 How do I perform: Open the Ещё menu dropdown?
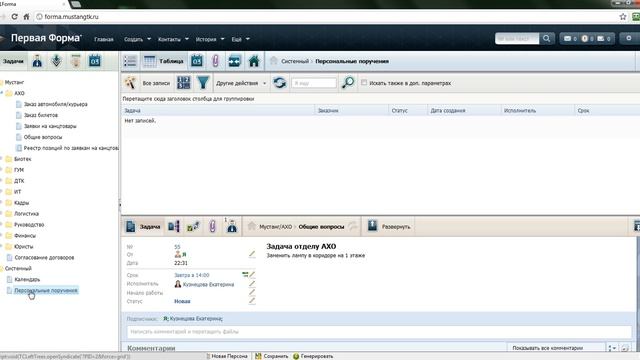pyautogui.click(x=240, y=40)
